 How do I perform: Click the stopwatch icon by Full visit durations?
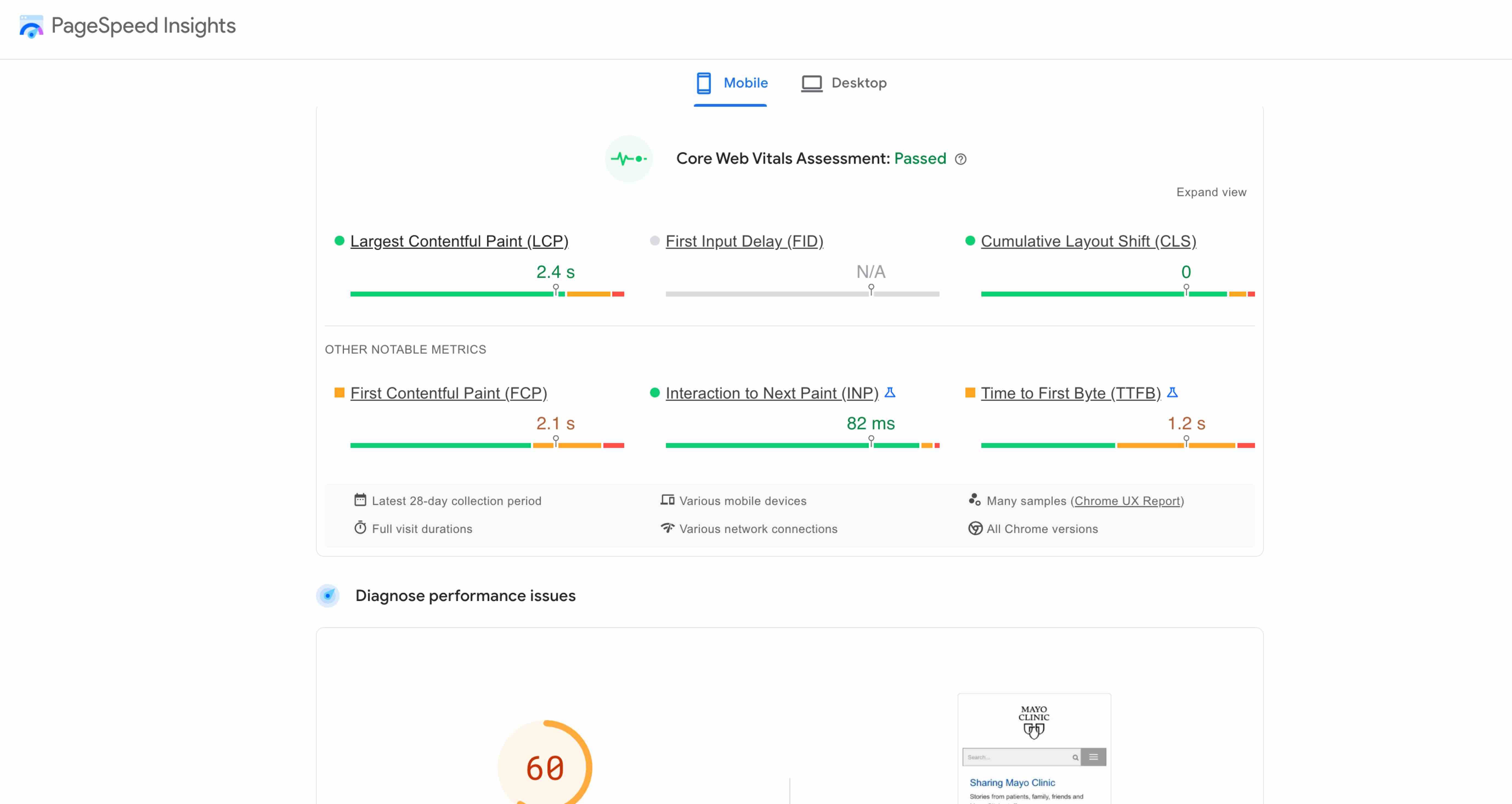[360, 528]
